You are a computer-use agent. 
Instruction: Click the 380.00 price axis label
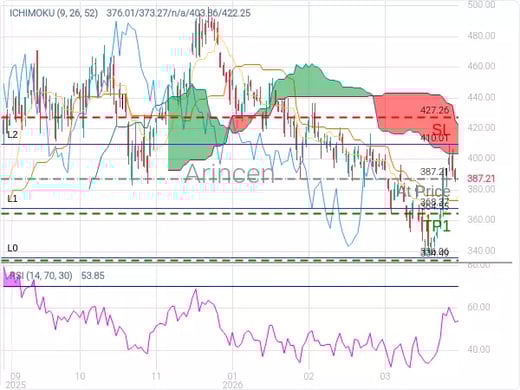pos(481,189)
